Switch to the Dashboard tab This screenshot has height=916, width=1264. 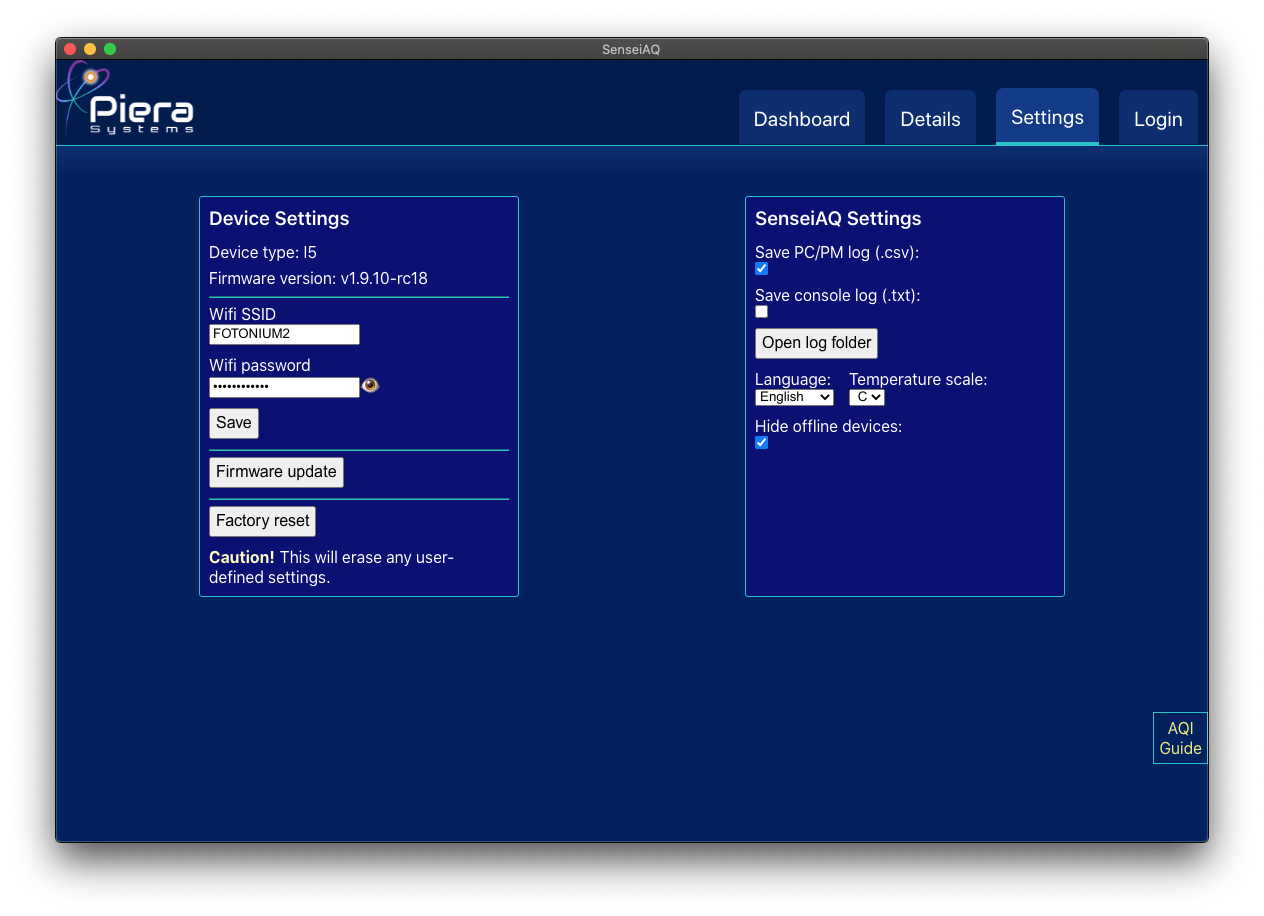tap(801, 119)
